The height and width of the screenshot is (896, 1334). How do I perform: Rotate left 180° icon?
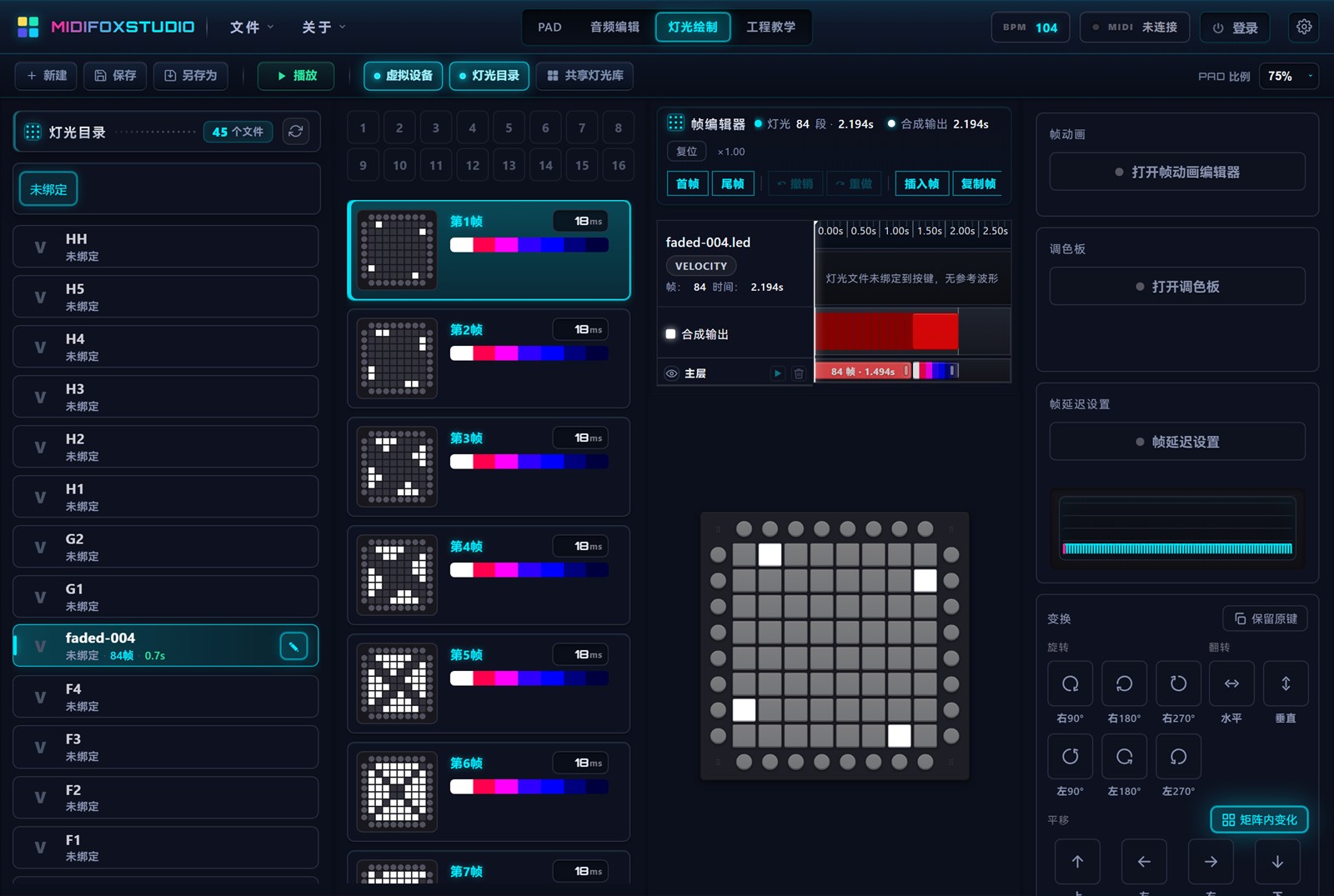[1124, 756]
